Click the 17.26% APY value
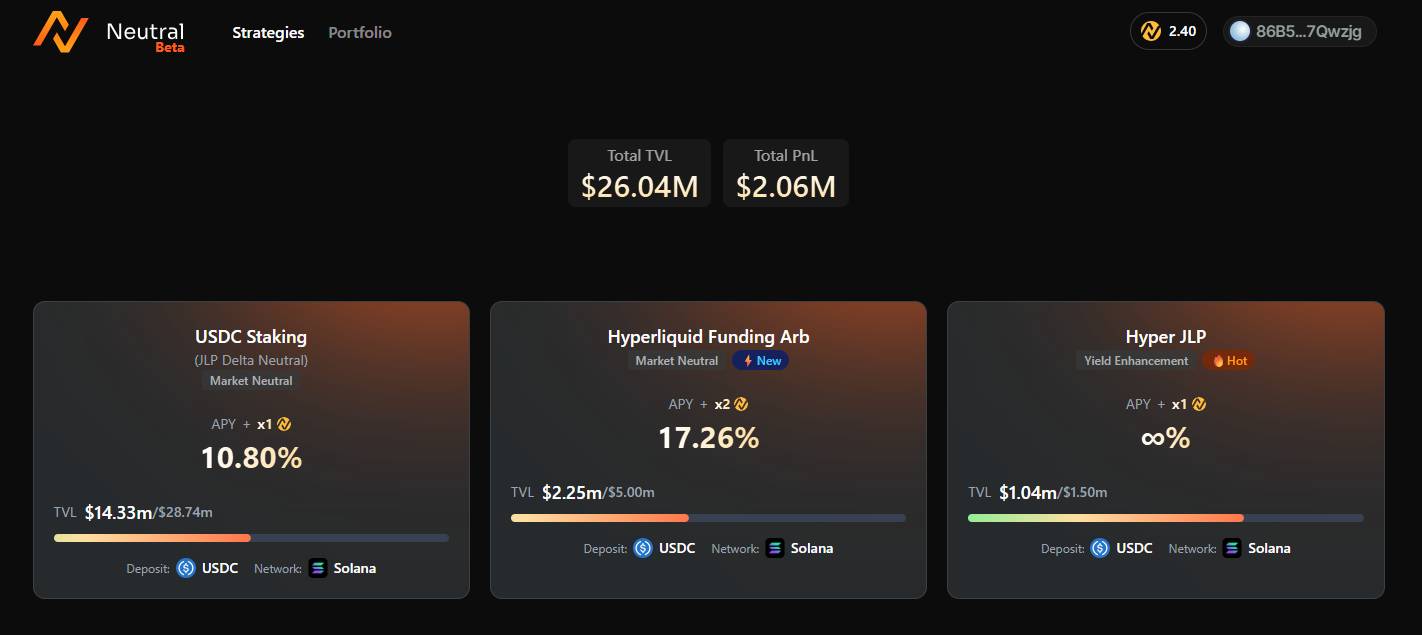Viewport: 1422px width, 635px height. coord(708,438)
